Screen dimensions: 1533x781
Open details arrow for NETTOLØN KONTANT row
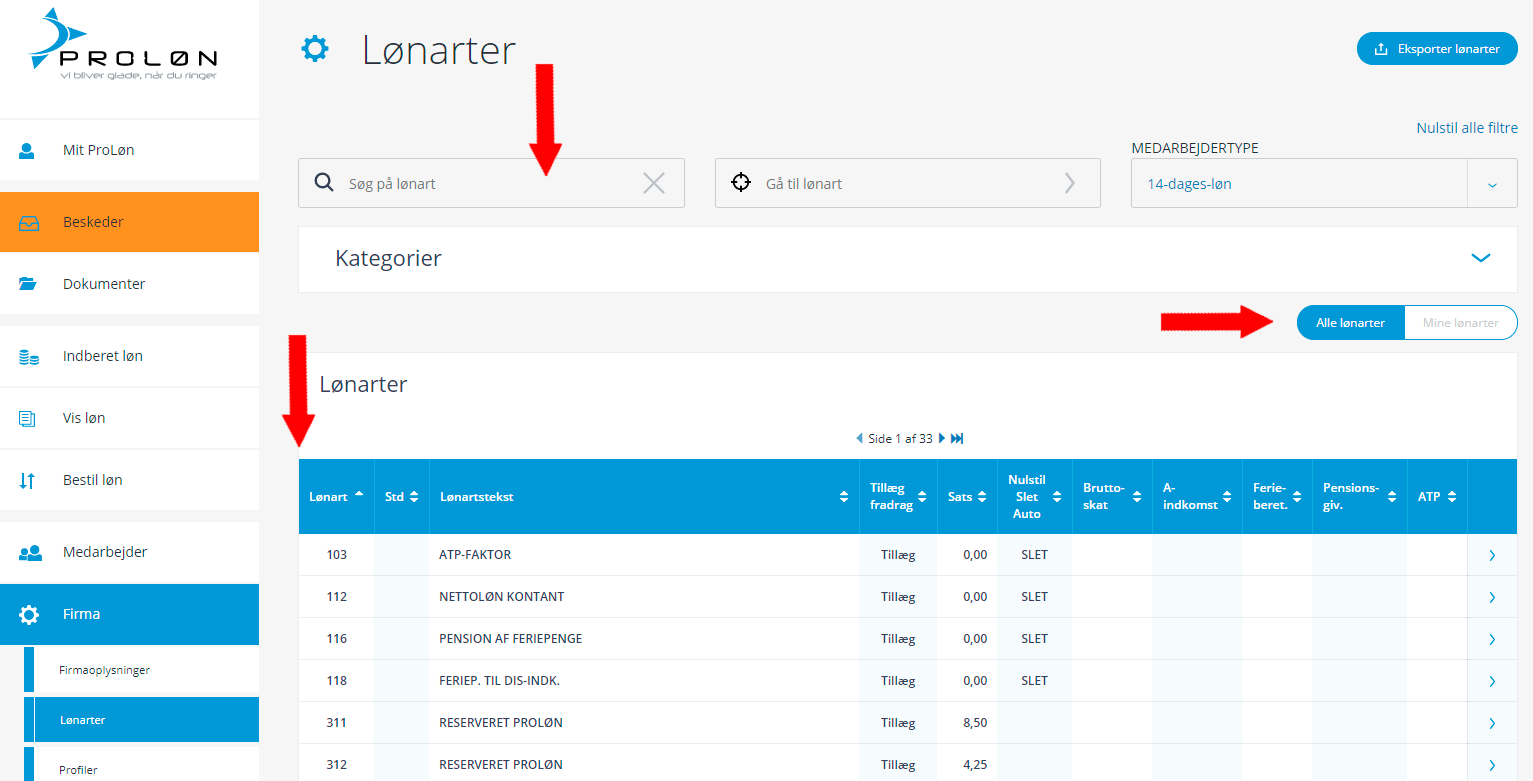1491,597
